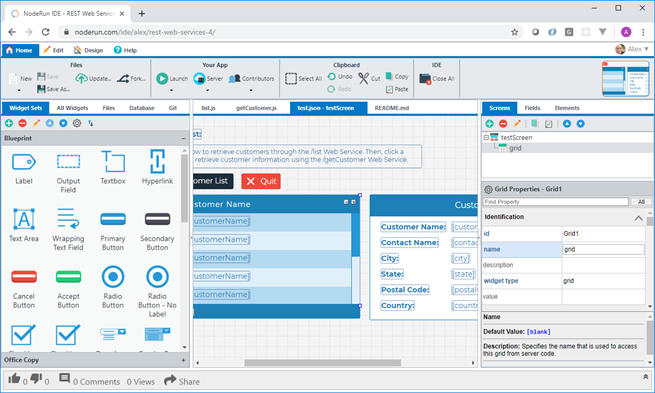
Task: Move screen item up in Screens panel
Action: coord(567,124)
